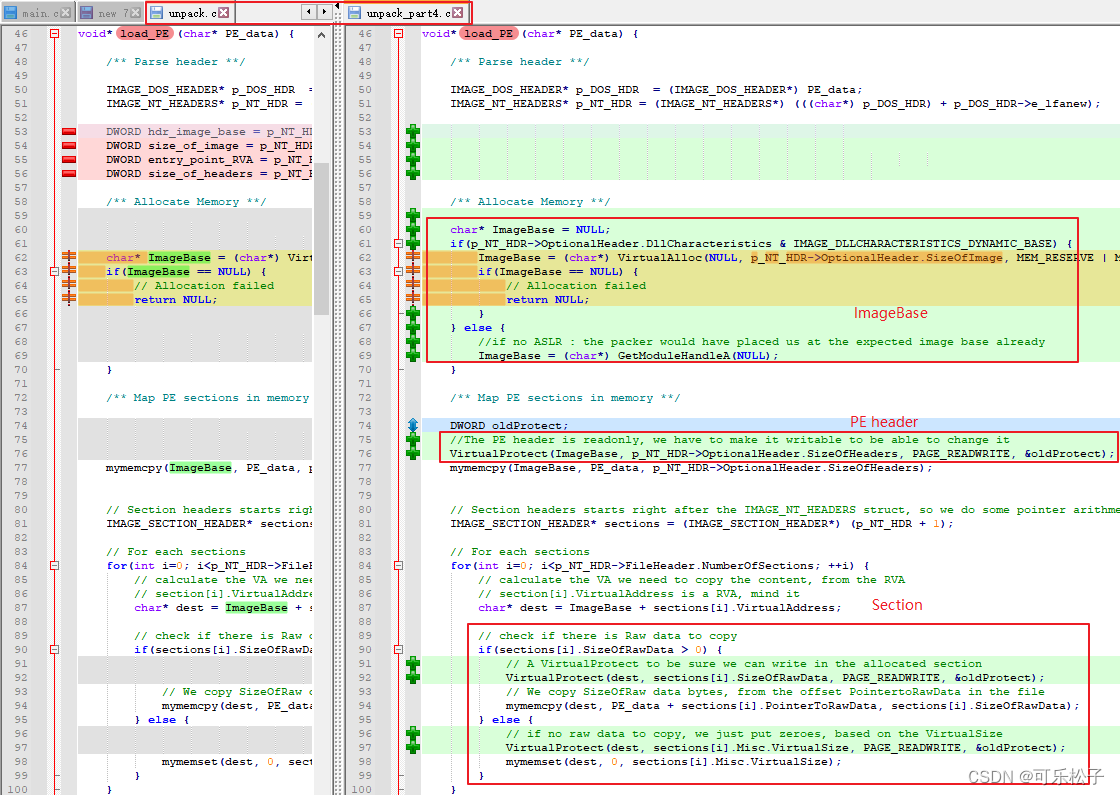Click the green added marker at line 97 in unpack_part4.c
The width and height of the screenshot is (1120, 795).
coord(413,748)
